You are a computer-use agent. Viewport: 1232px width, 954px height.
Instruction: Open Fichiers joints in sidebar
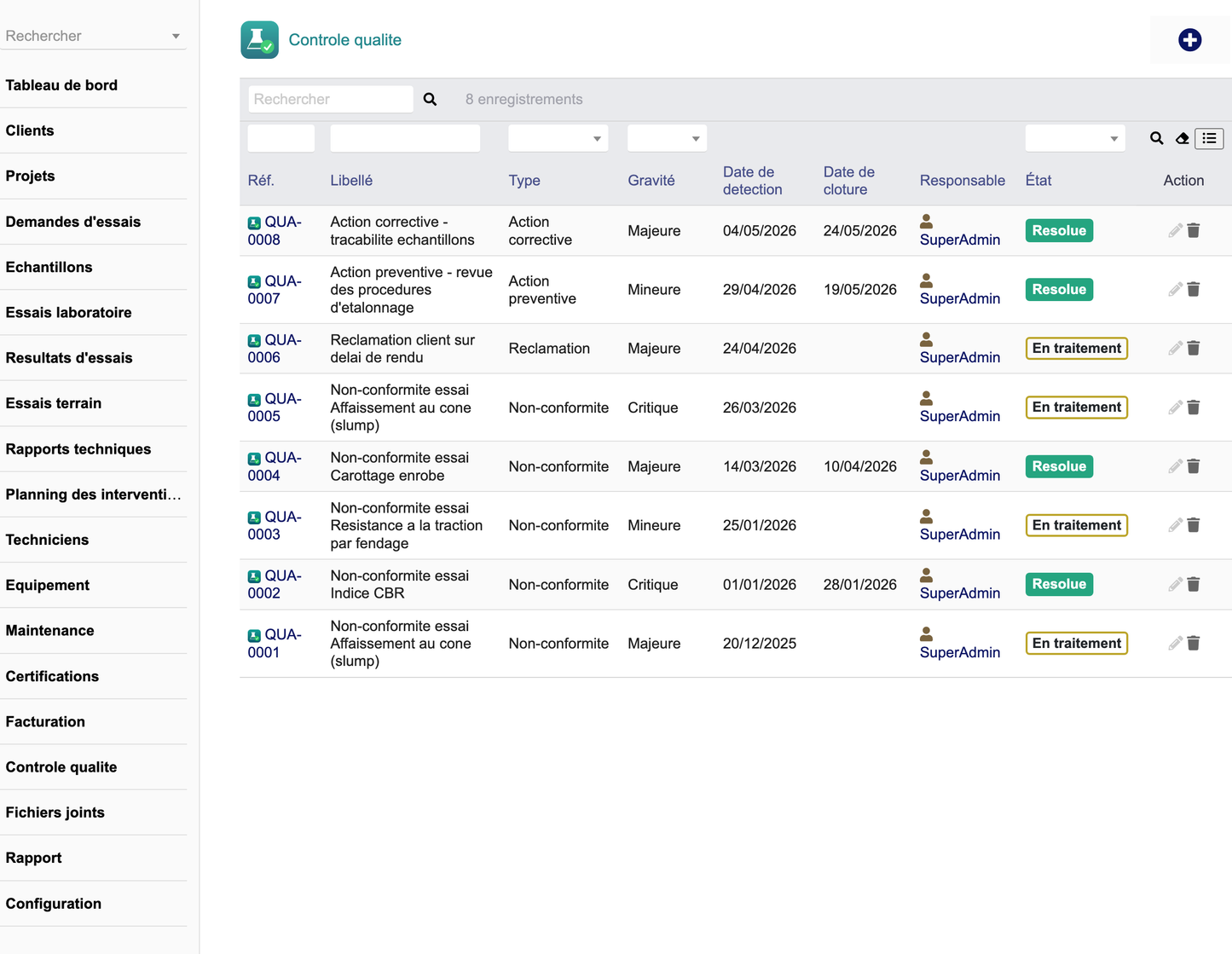coord(55,812)
